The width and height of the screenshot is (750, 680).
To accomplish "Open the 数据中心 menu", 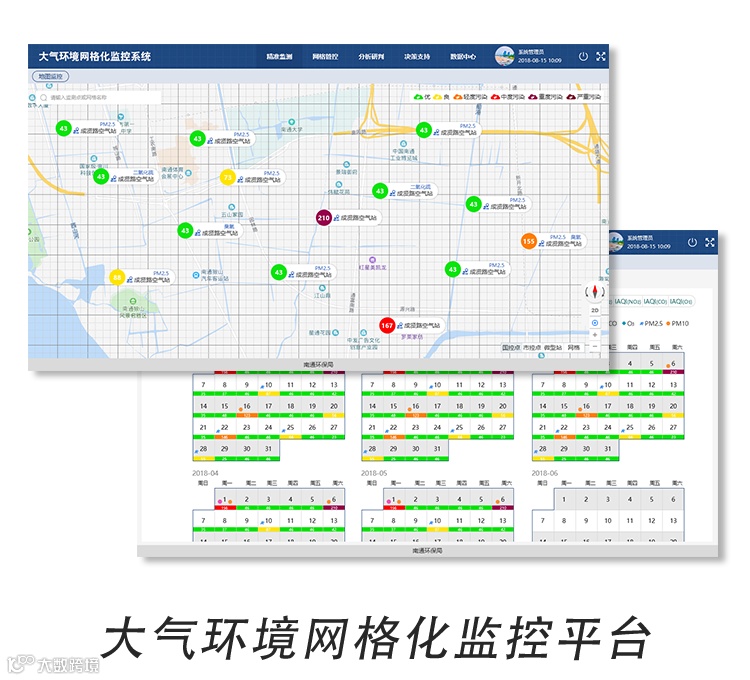I will (463, 56).
